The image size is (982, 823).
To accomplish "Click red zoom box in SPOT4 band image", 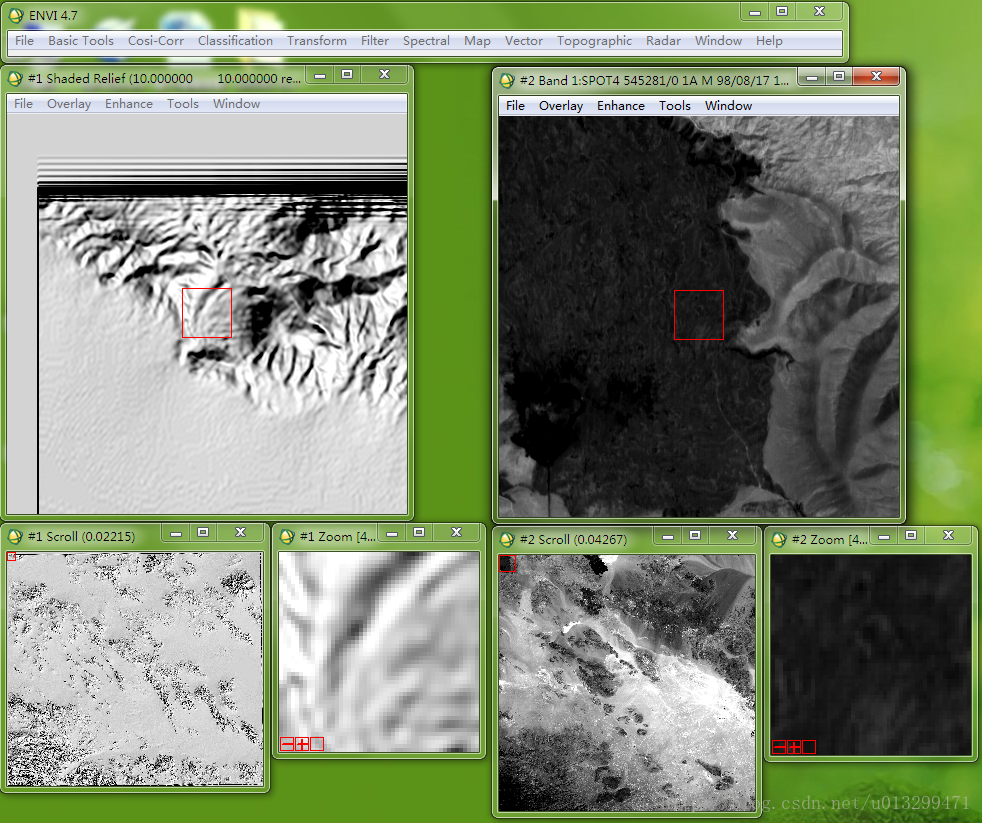I will [x=698, y=315].
